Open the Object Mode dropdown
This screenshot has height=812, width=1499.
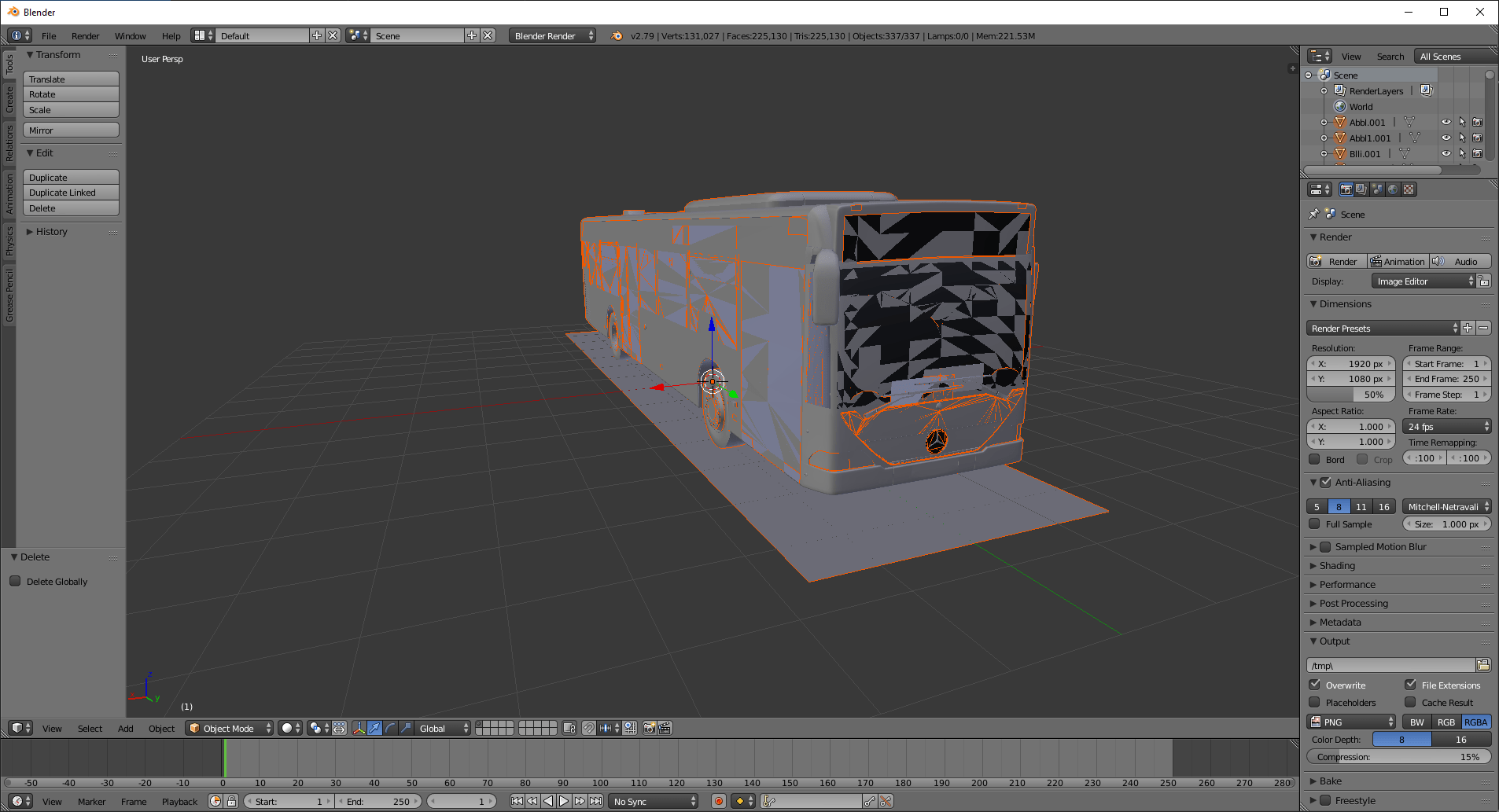230,728
